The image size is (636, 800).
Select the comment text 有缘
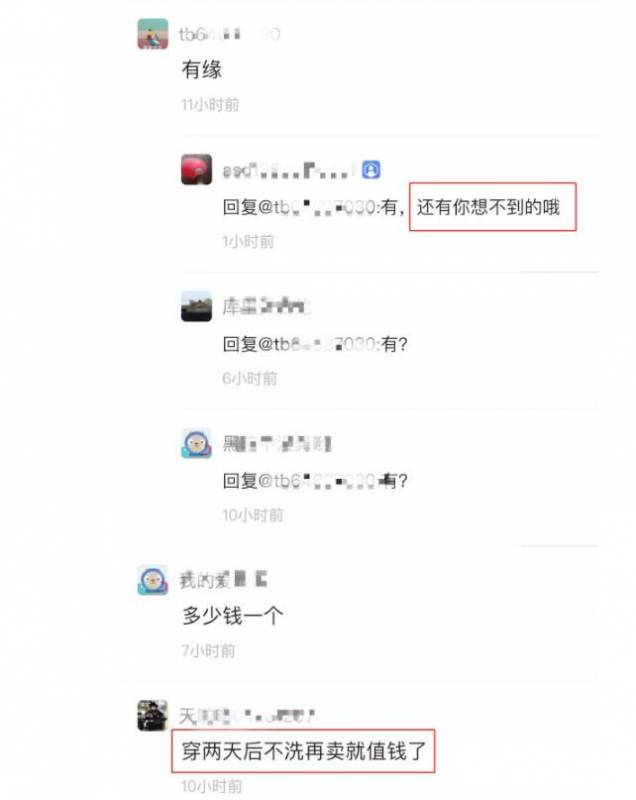(202, 69)
